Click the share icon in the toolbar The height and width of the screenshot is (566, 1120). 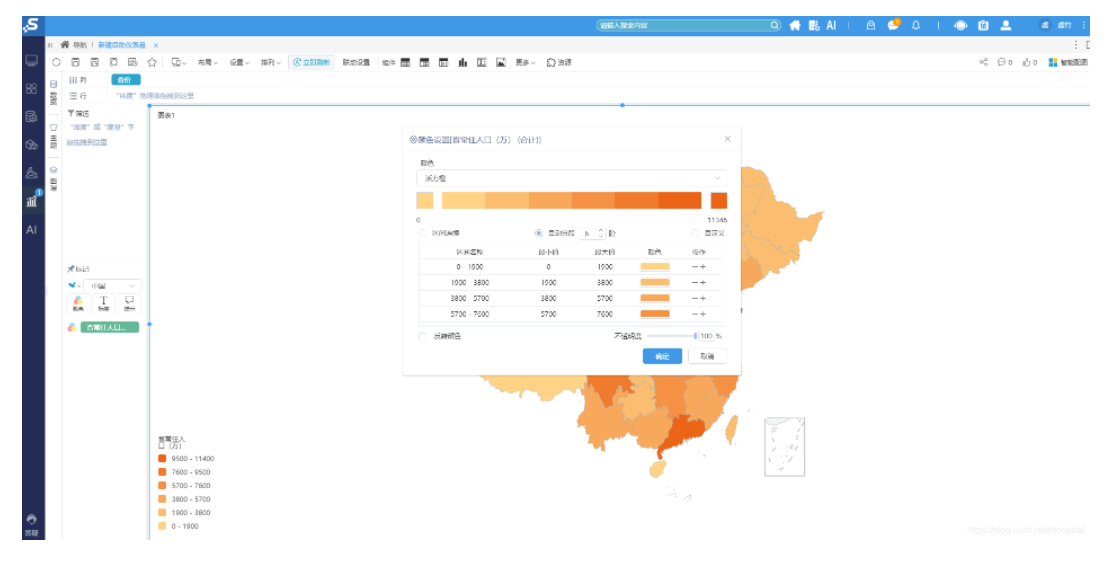tap(984, 62)
